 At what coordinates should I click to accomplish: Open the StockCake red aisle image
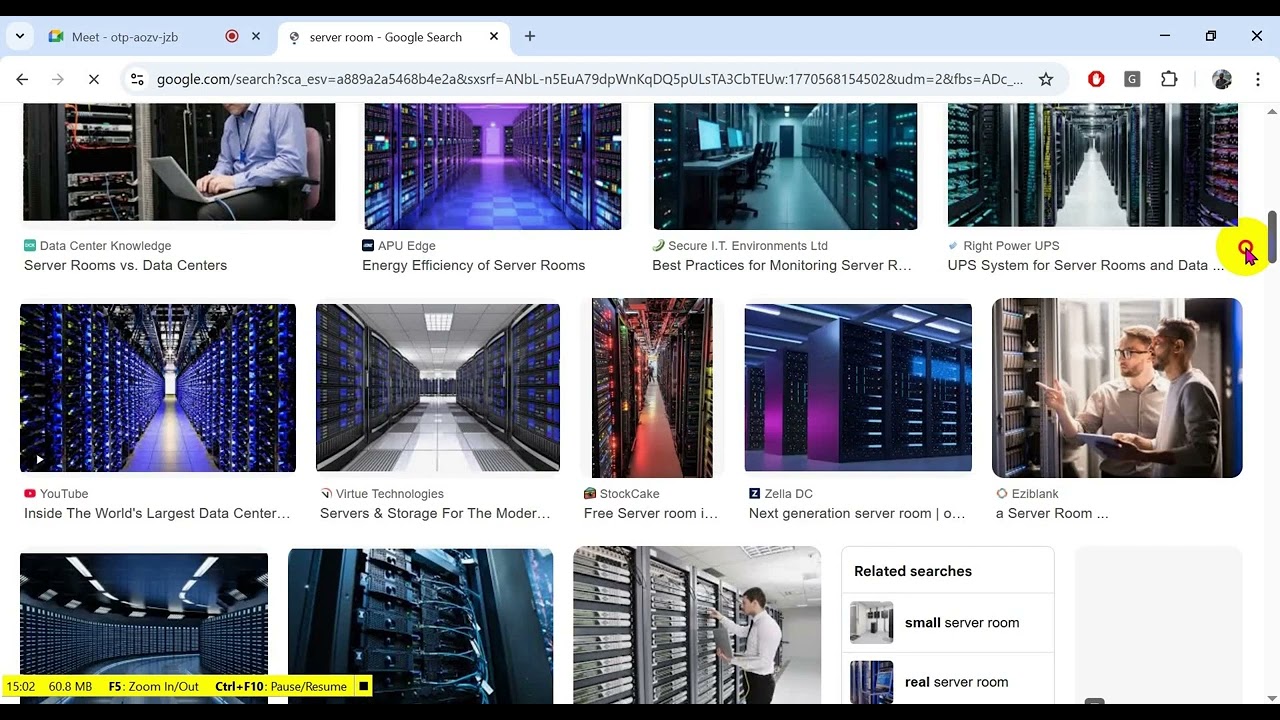point(652,388)
